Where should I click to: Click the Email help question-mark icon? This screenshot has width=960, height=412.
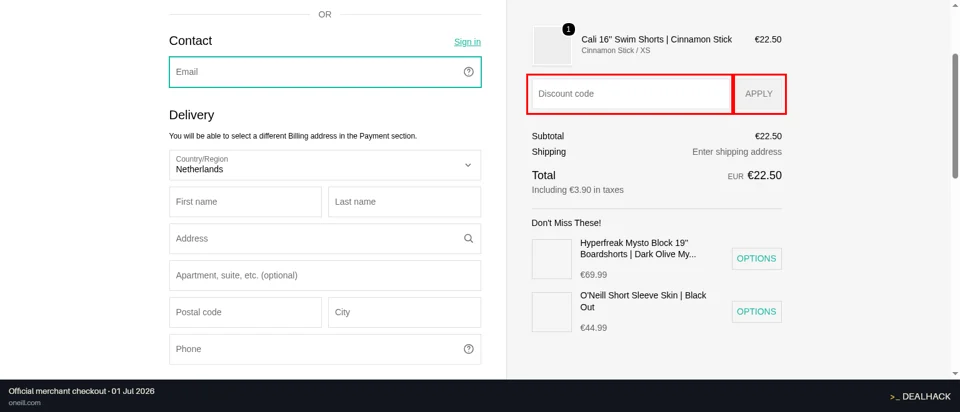point(468,72)
